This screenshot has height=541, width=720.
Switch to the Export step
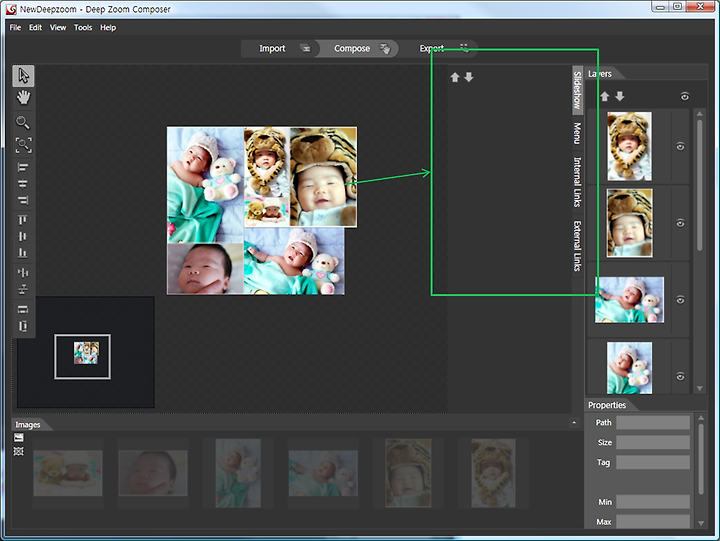click(439, 48)
